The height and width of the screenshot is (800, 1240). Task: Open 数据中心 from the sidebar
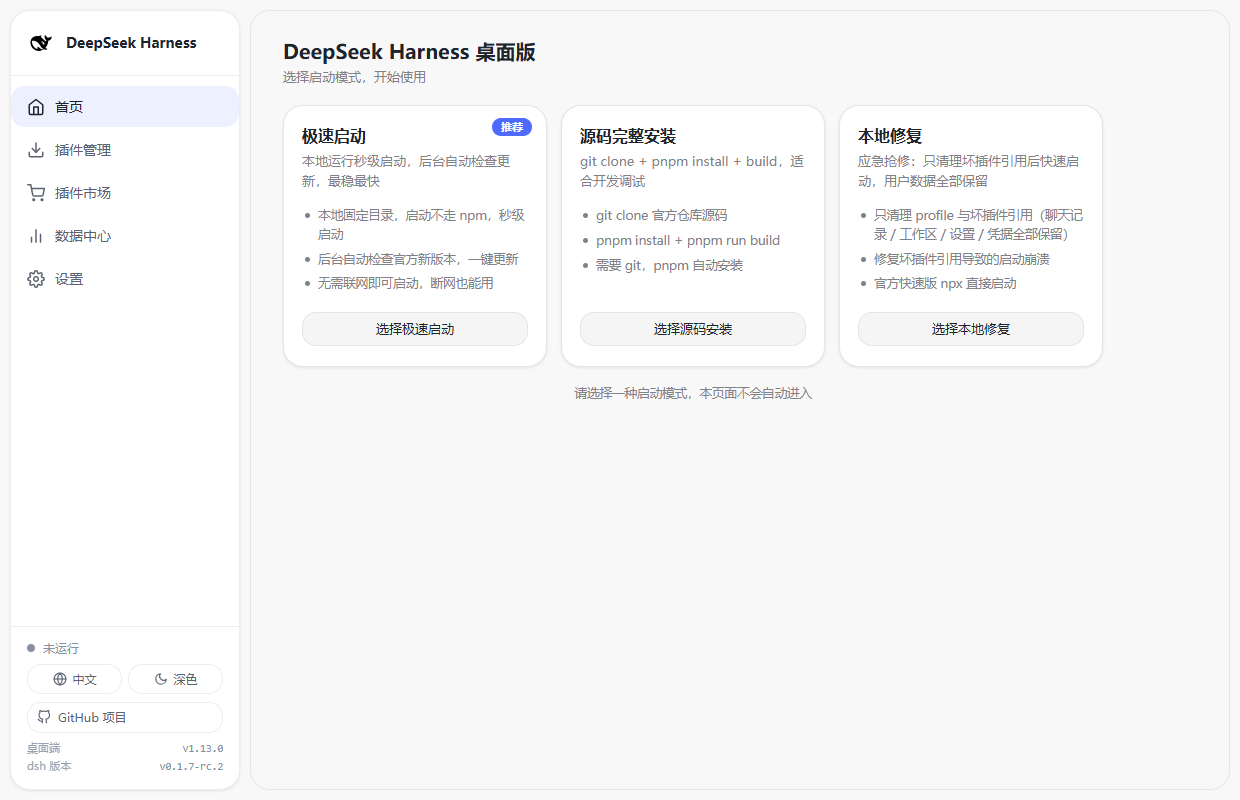pos(125,236)
